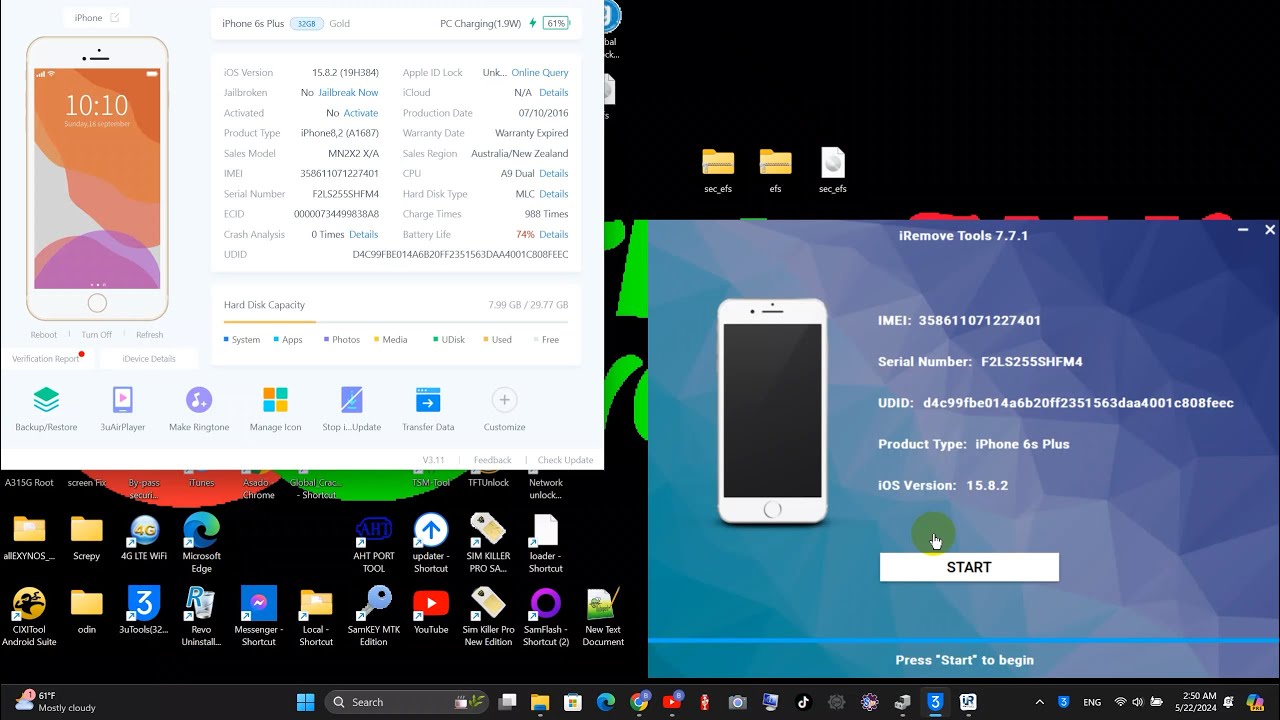The width and height of the screenshot is (1280, 720).
Task: Click the iRemove progress bar
Action: [x=964, y=640]
